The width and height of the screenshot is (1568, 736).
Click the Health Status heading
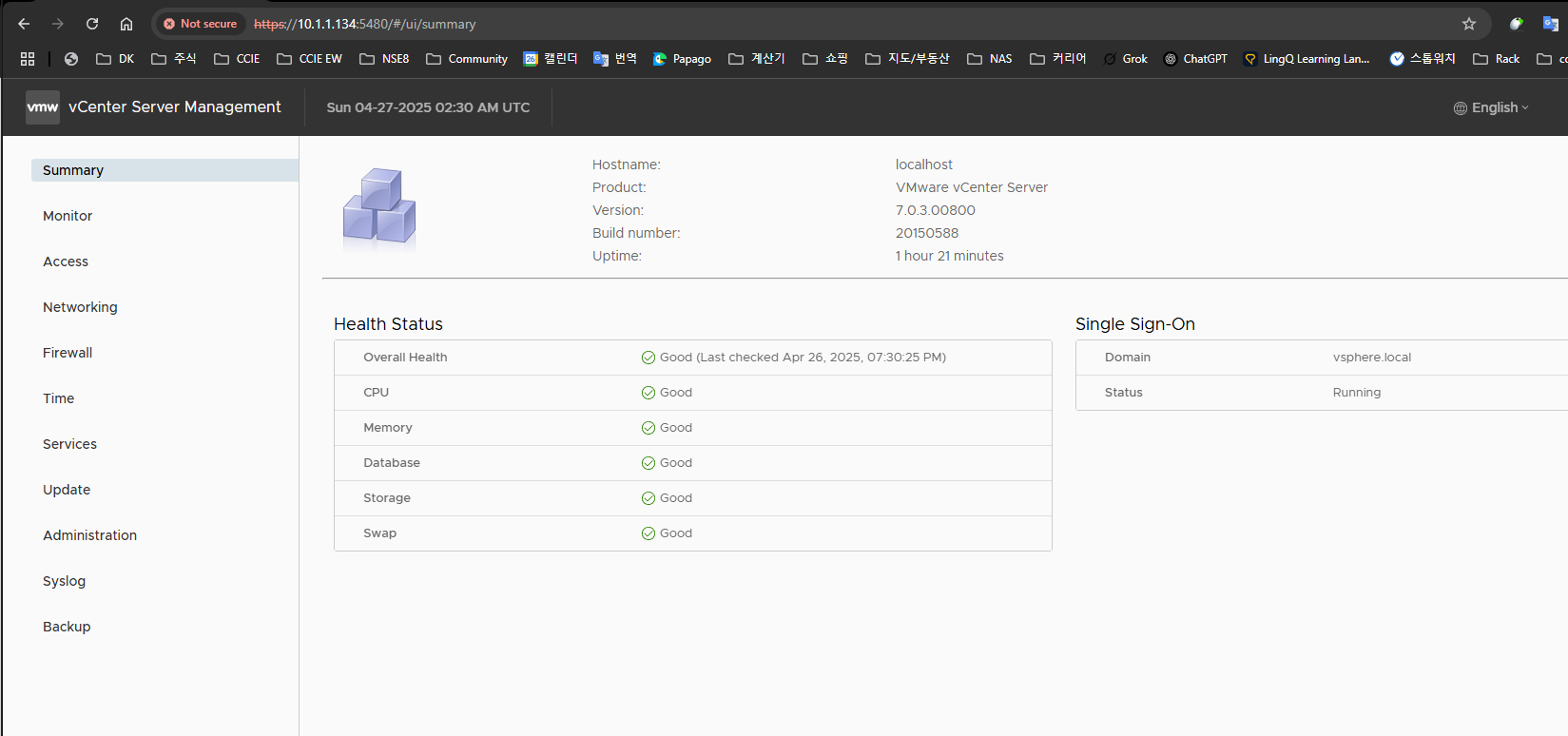coord(388,324)
